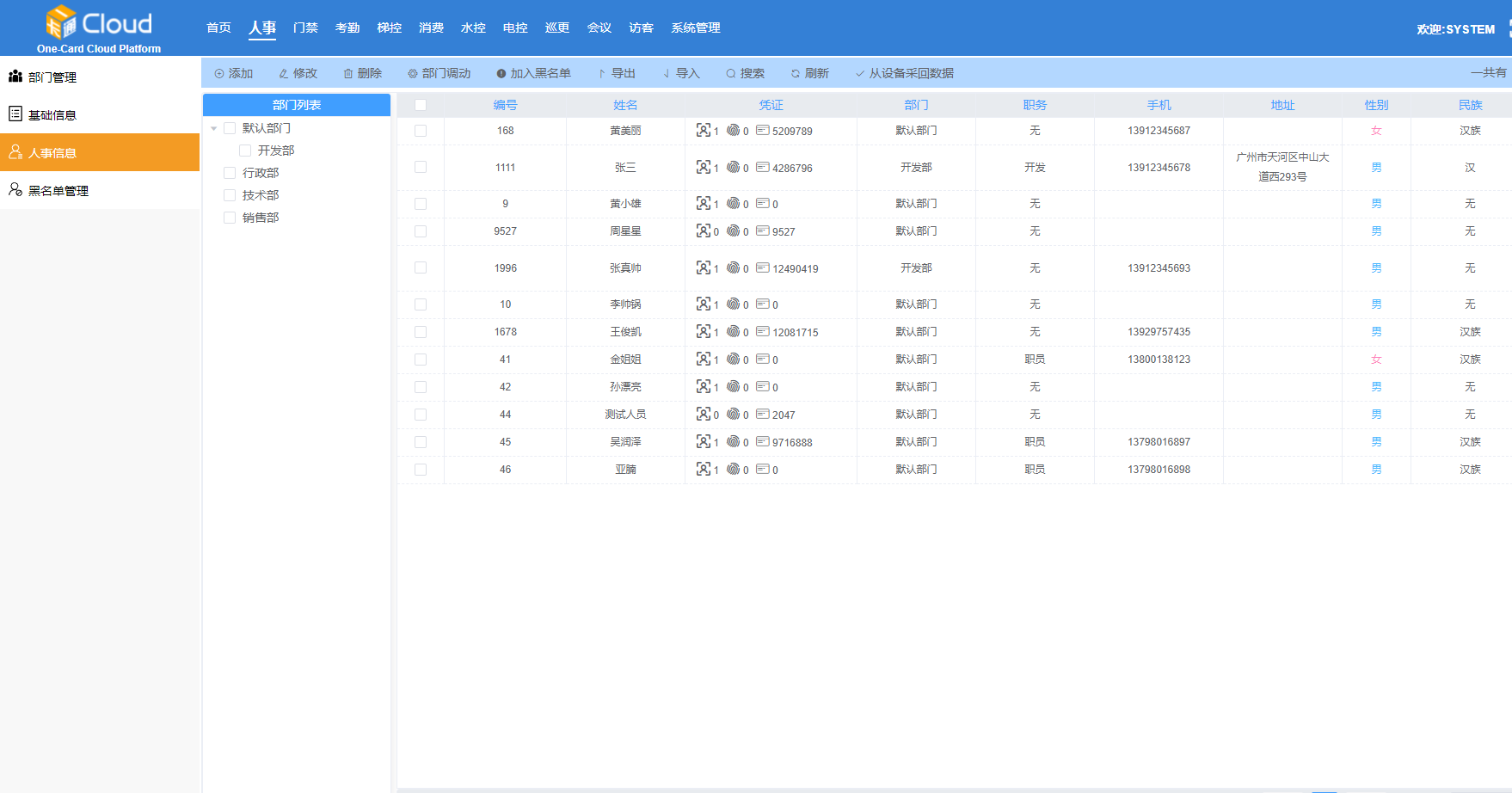Viewport: 1512px width, 793px height.
Task: Click the 删除 trash icon
Action: click(x=348, y=74)
